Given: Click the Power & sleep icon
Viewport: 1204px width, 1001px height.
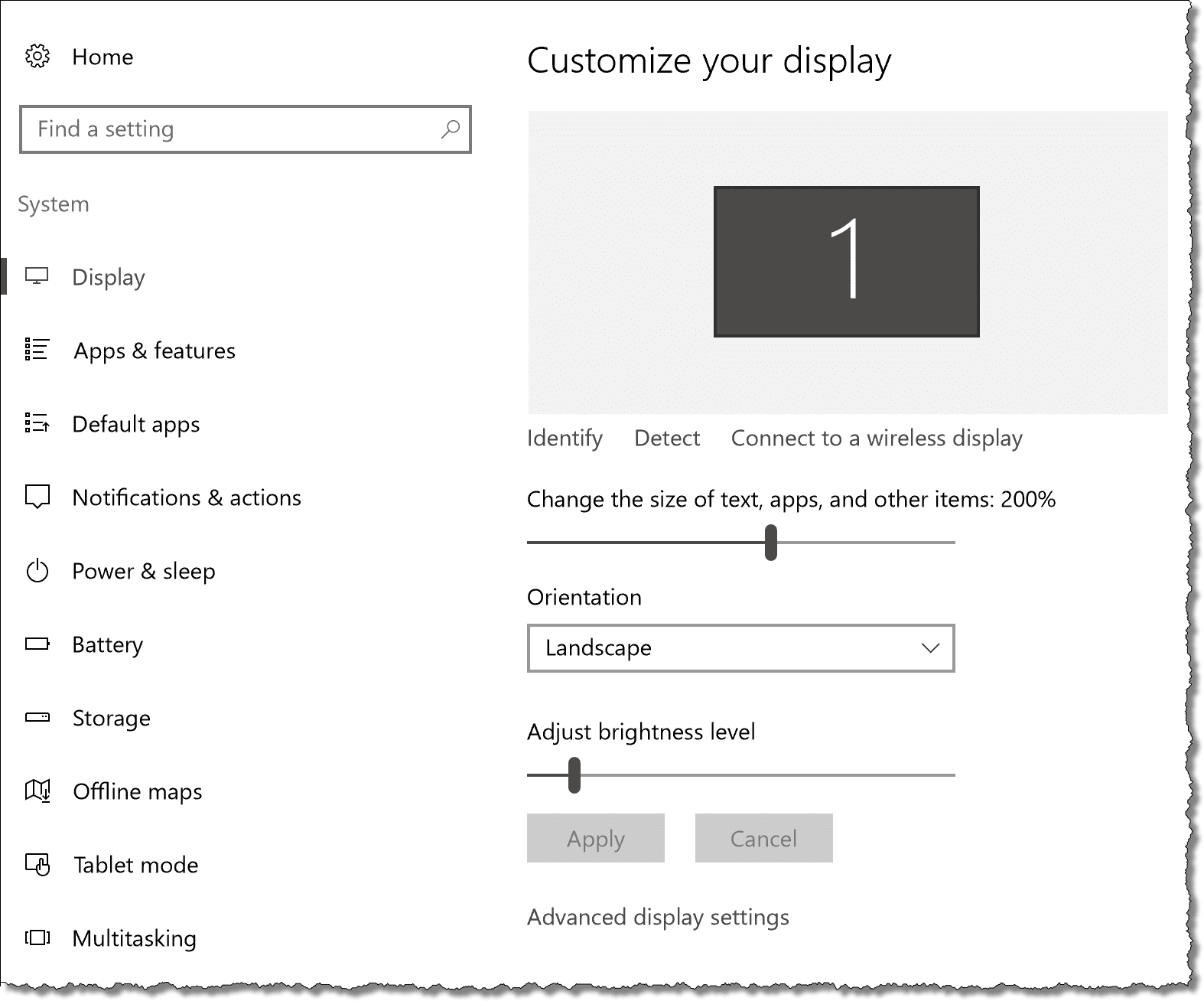Looking at the screenshot, I should (37, 571).
